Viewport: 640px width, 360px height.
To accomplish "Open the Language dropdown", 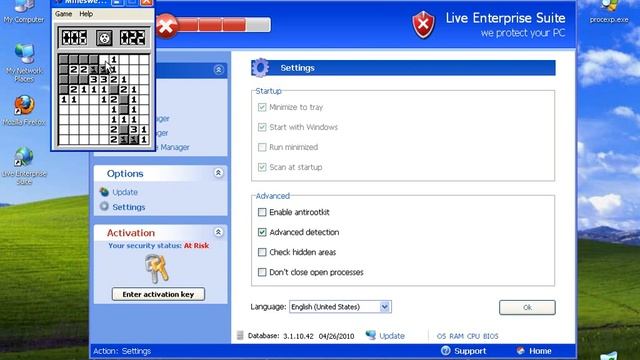I will click(x=340, y=307).
